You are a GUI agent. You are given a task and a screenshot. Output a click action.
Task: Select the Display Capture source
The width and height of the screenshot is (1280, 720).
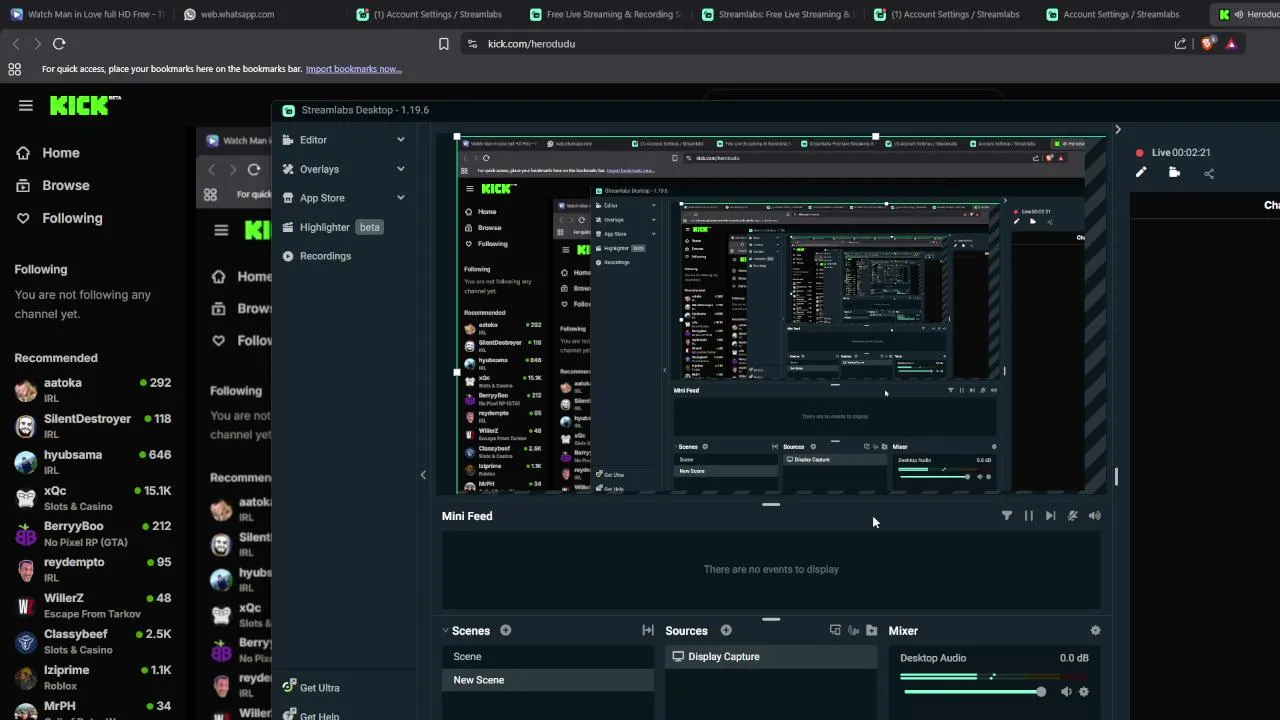click(x=771, y=657)
